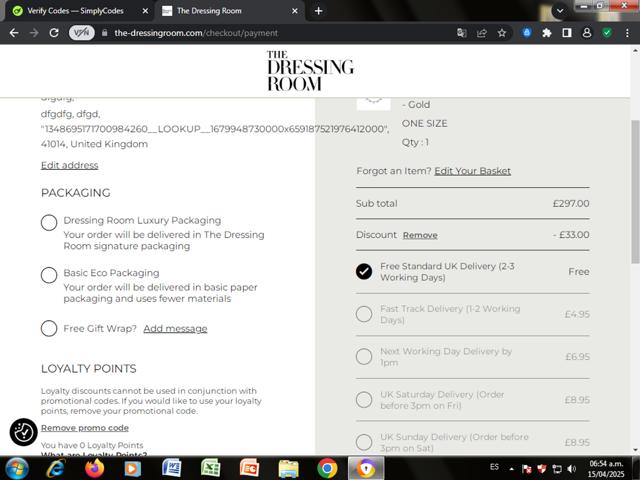Click the padlock site info icon
Viewport: 640px width, 480px height.
pos(104,33)
